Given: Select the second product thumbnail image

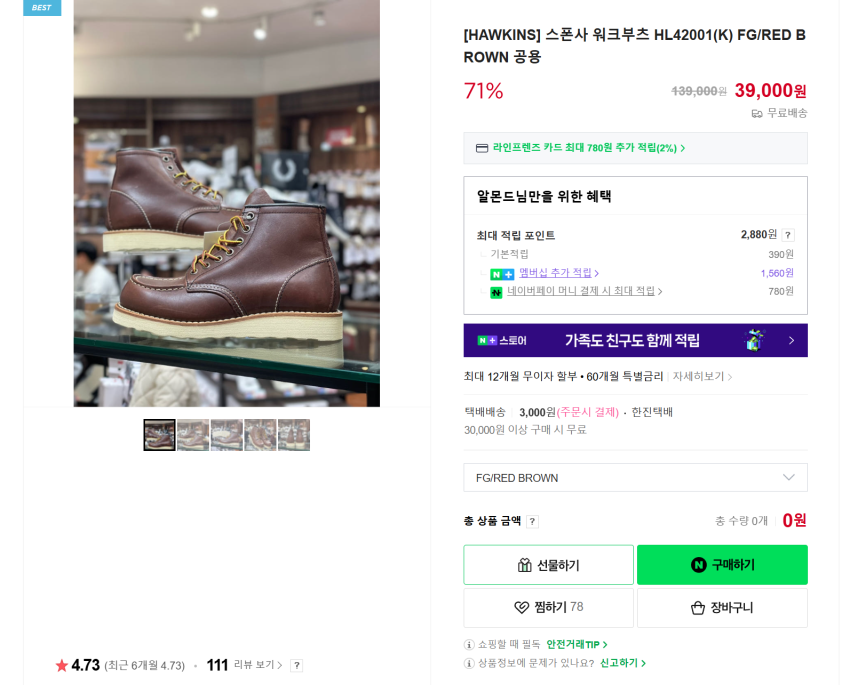Looking at the screenshot, I should [x=193, y=435].
